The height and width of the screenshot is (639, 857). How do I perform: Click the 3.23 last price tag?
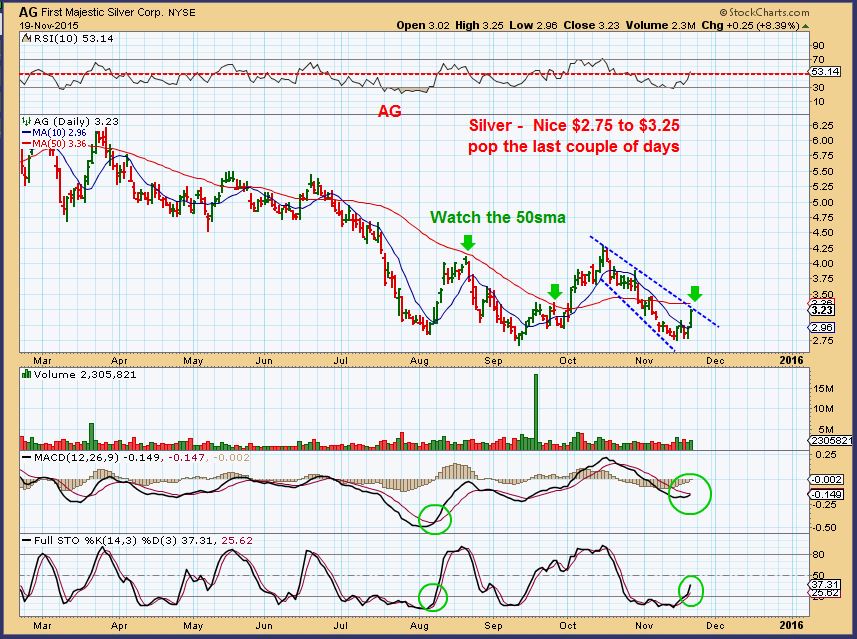pos(822,310)
